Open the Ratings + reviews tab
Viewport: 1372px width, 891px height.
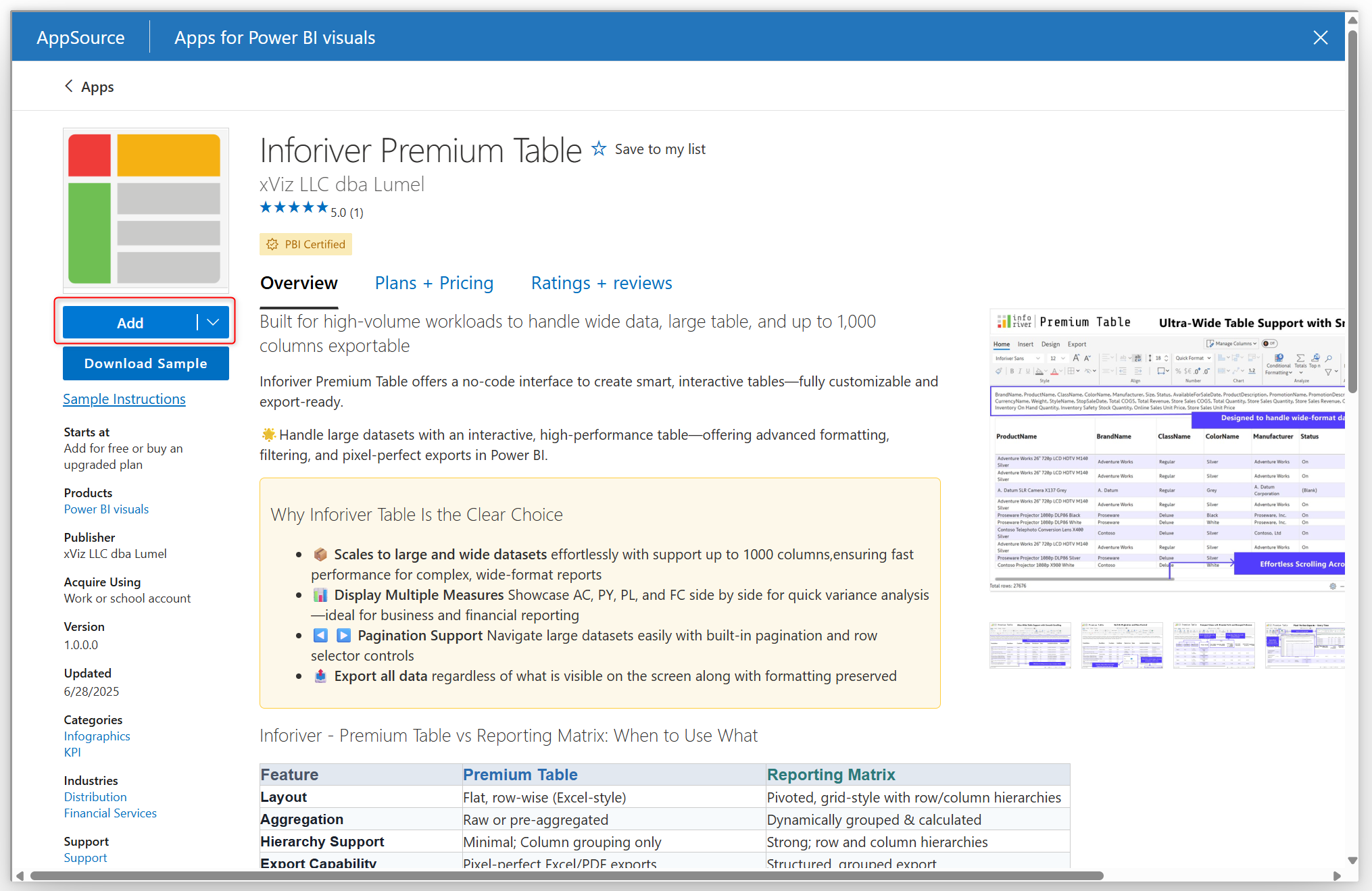pyautogui.click(x=602, y=283)
